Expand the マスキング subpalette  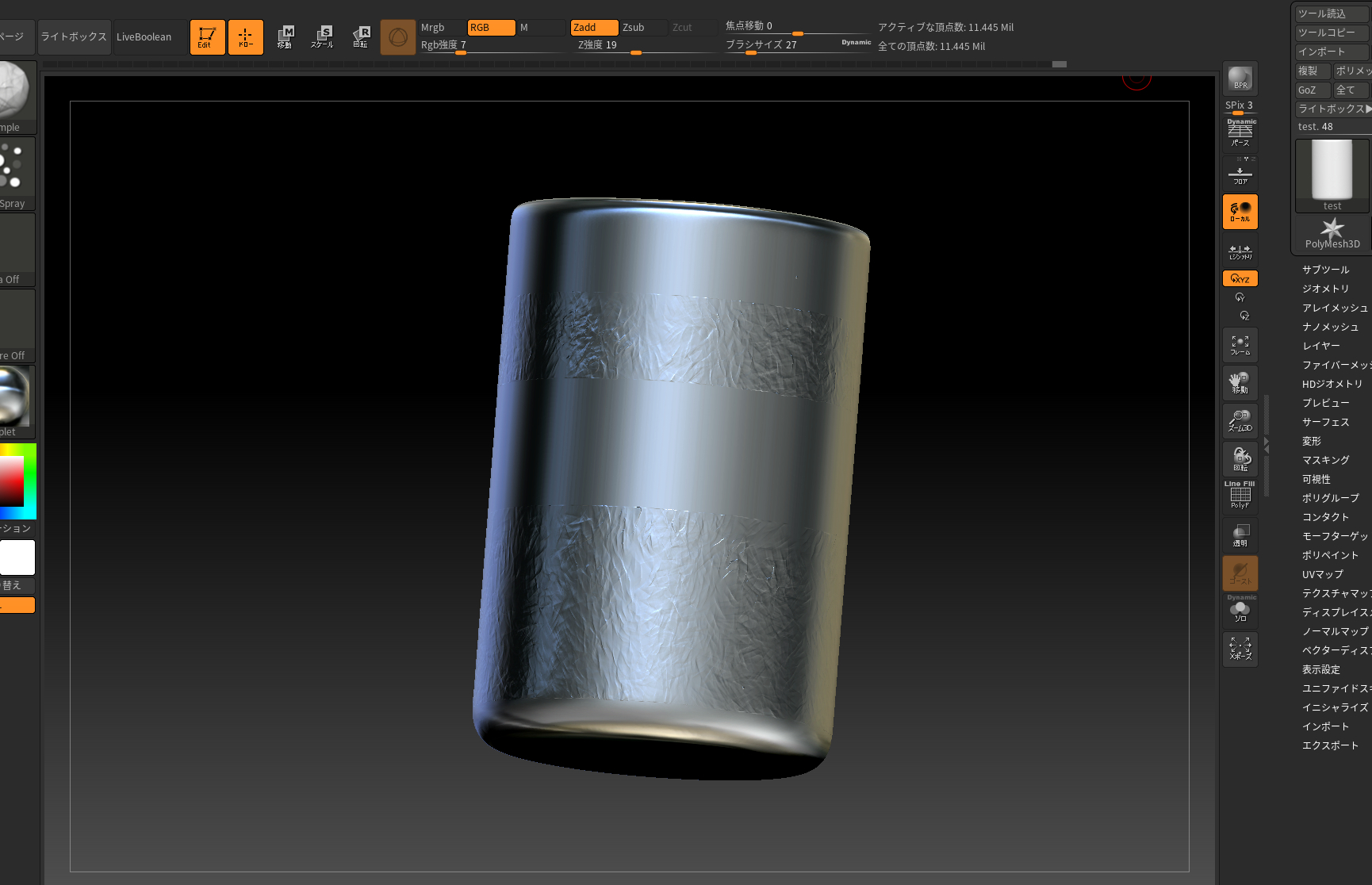(x=1325, y=460)
